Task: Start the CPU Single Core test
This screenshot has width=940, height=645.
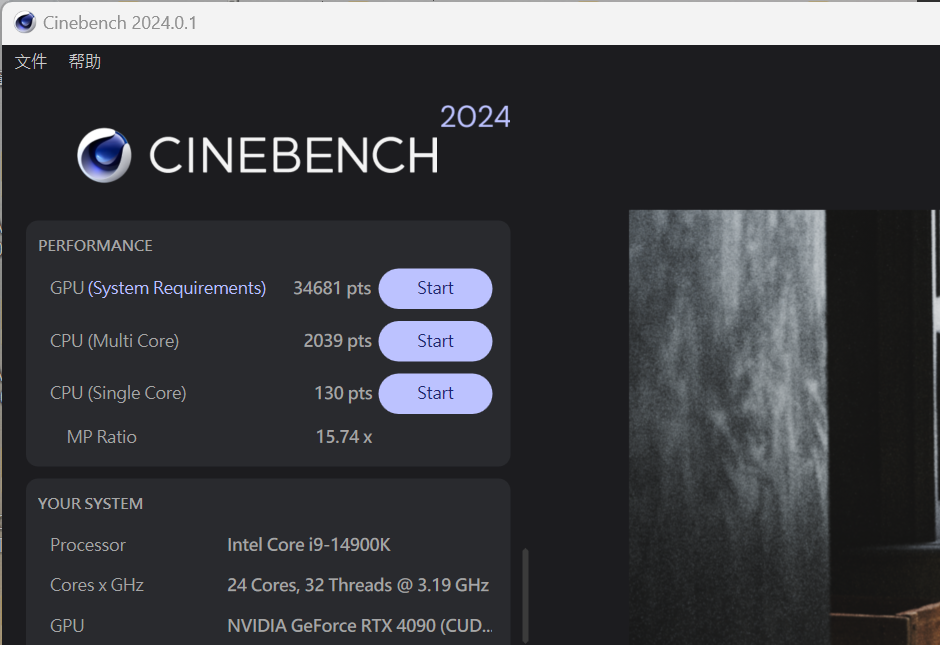Action: point(435,393)
